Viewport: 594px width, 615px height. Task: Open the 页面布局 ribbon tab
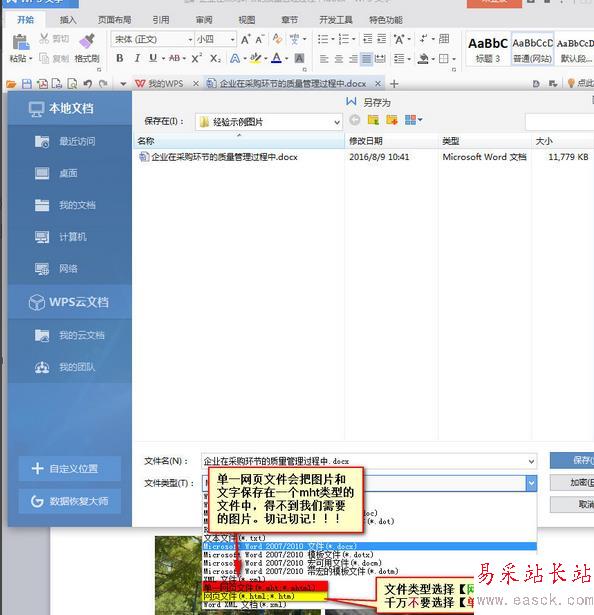(114, 20)
